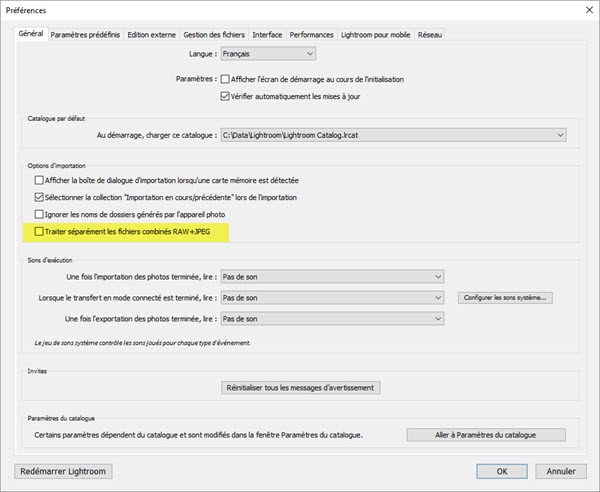600x492 pixels.
Task: Click the Invites group label
Action: 37,371
